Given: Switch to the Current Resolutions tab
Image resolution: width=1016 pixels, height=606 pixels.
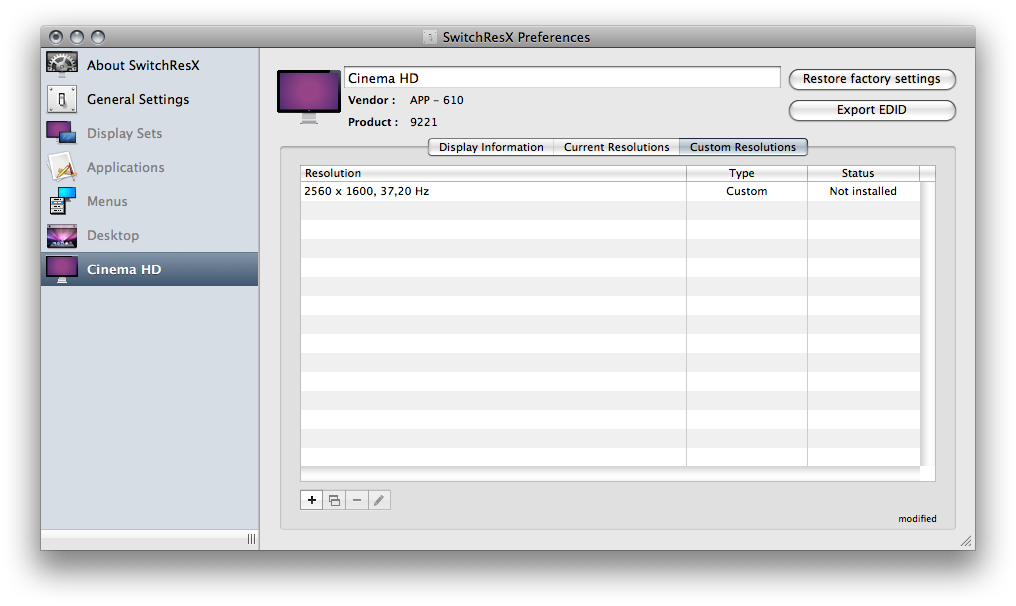Looking at the screenshot, I should [x=616, y=147].
